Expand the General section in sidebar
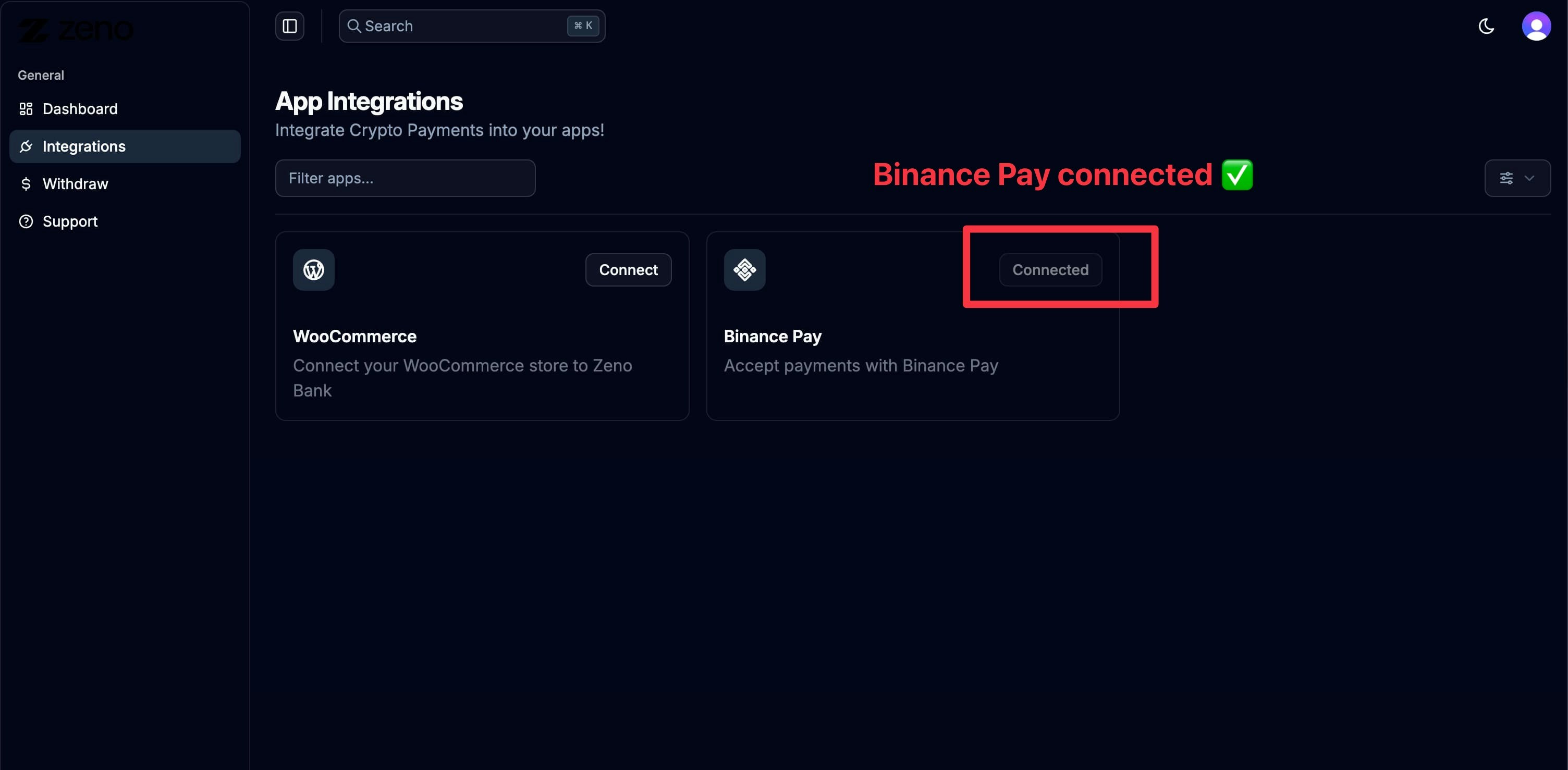The width and height of the screenshot is (1568, 770). pos(40,75)
